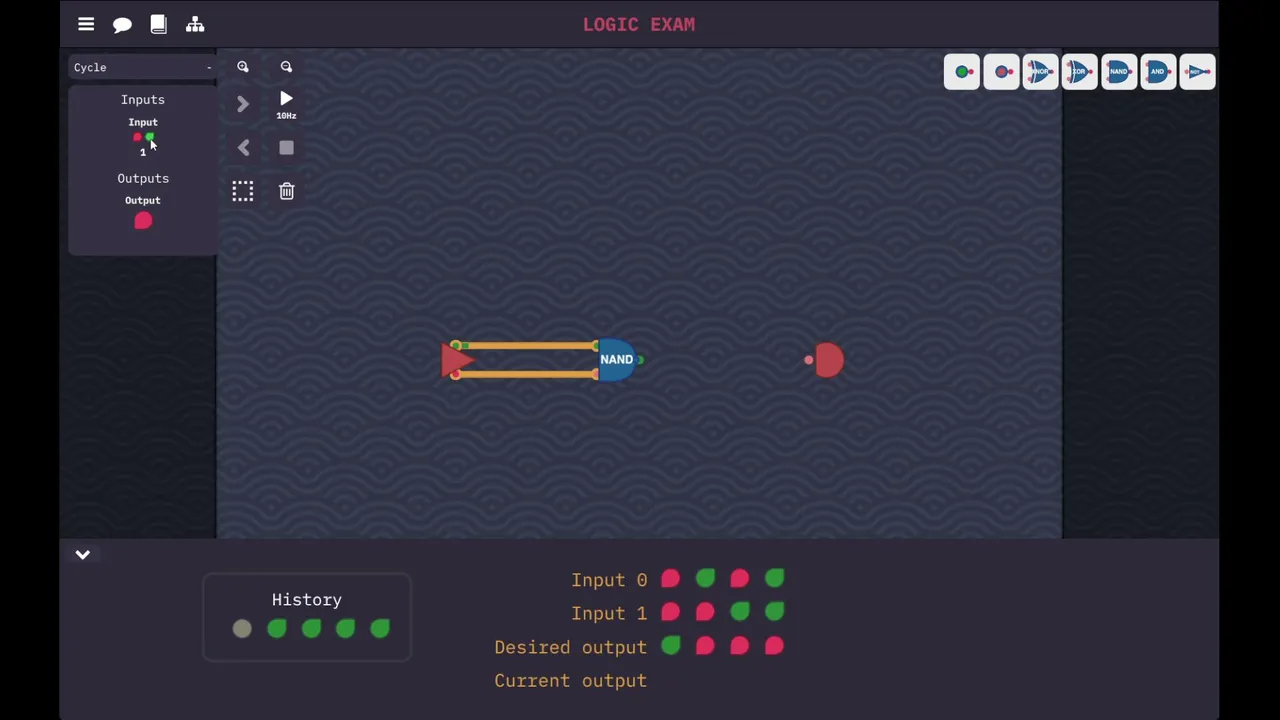This screenshot has height=720, width=1280.
Task: Click the Inputs heading
Action: [143, 99]
